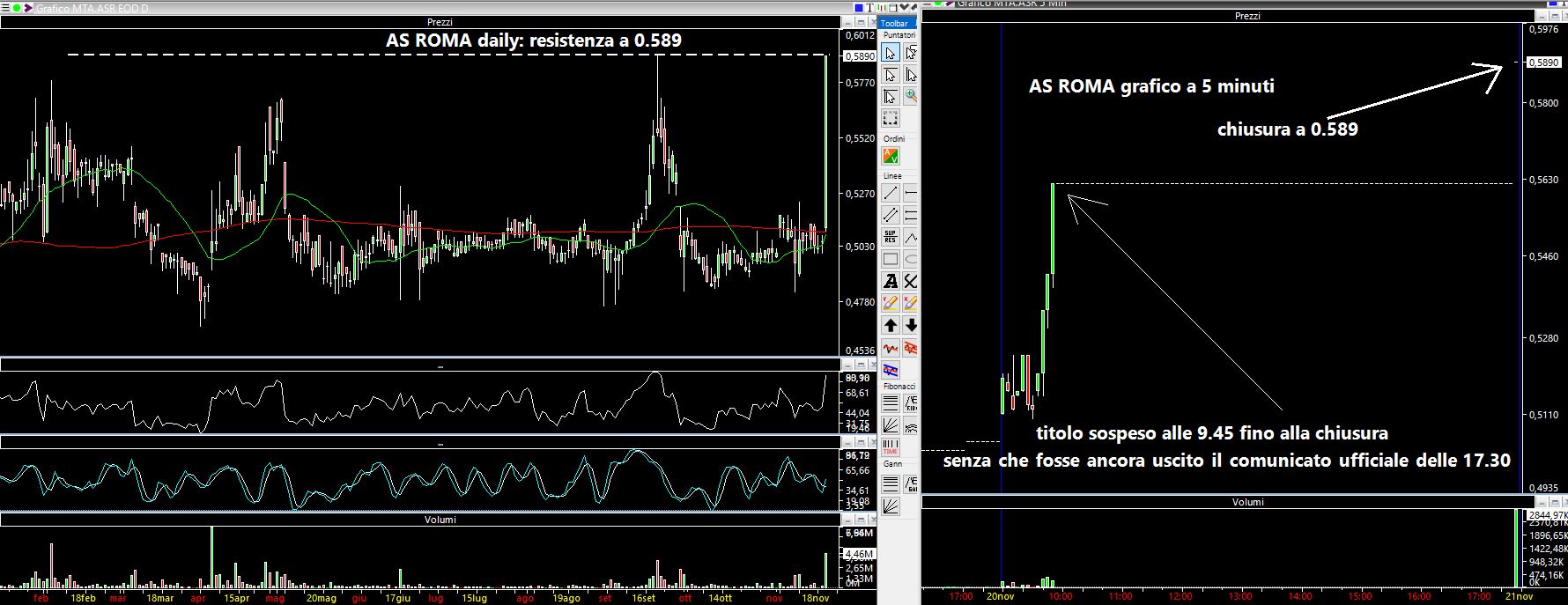Select the pointer with horizontal line tool

point(891,74)
